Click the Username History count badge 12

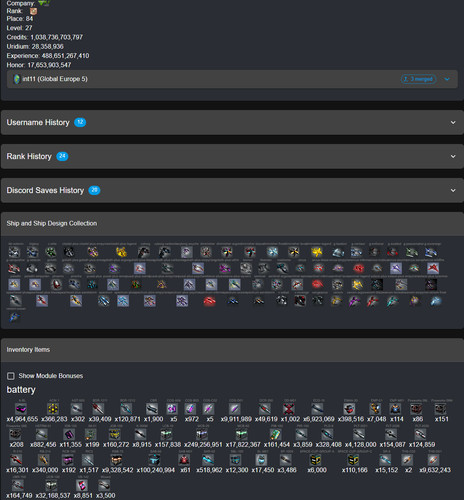coord(80,122)
